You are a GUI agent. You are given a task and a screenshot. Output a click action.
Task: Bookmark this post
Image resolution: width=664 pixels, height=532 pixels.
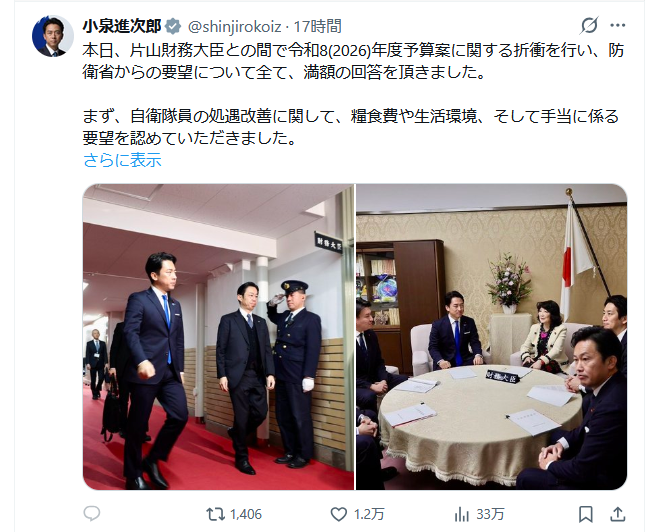pos(585,514)
